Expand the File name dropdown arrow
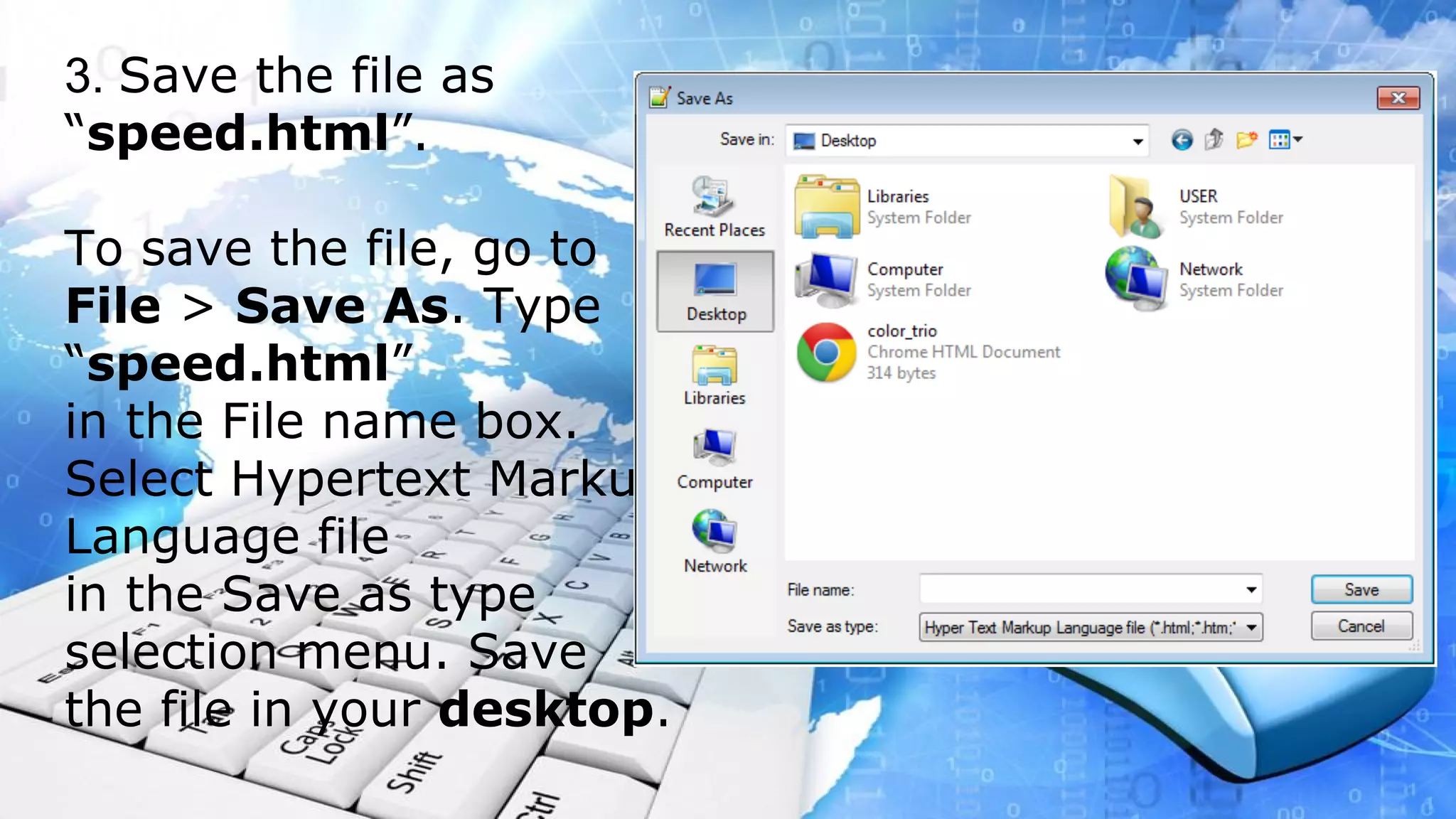 [1251, 589]
